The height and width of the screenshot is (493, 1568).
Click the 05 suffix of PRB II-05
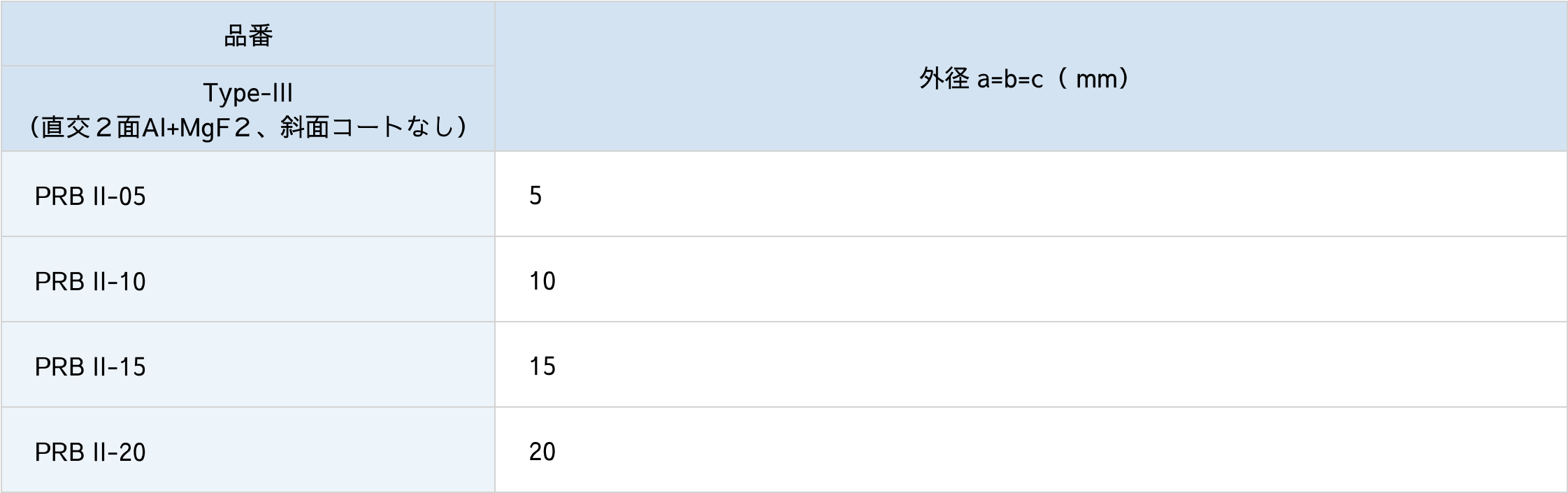click(132, 197)
